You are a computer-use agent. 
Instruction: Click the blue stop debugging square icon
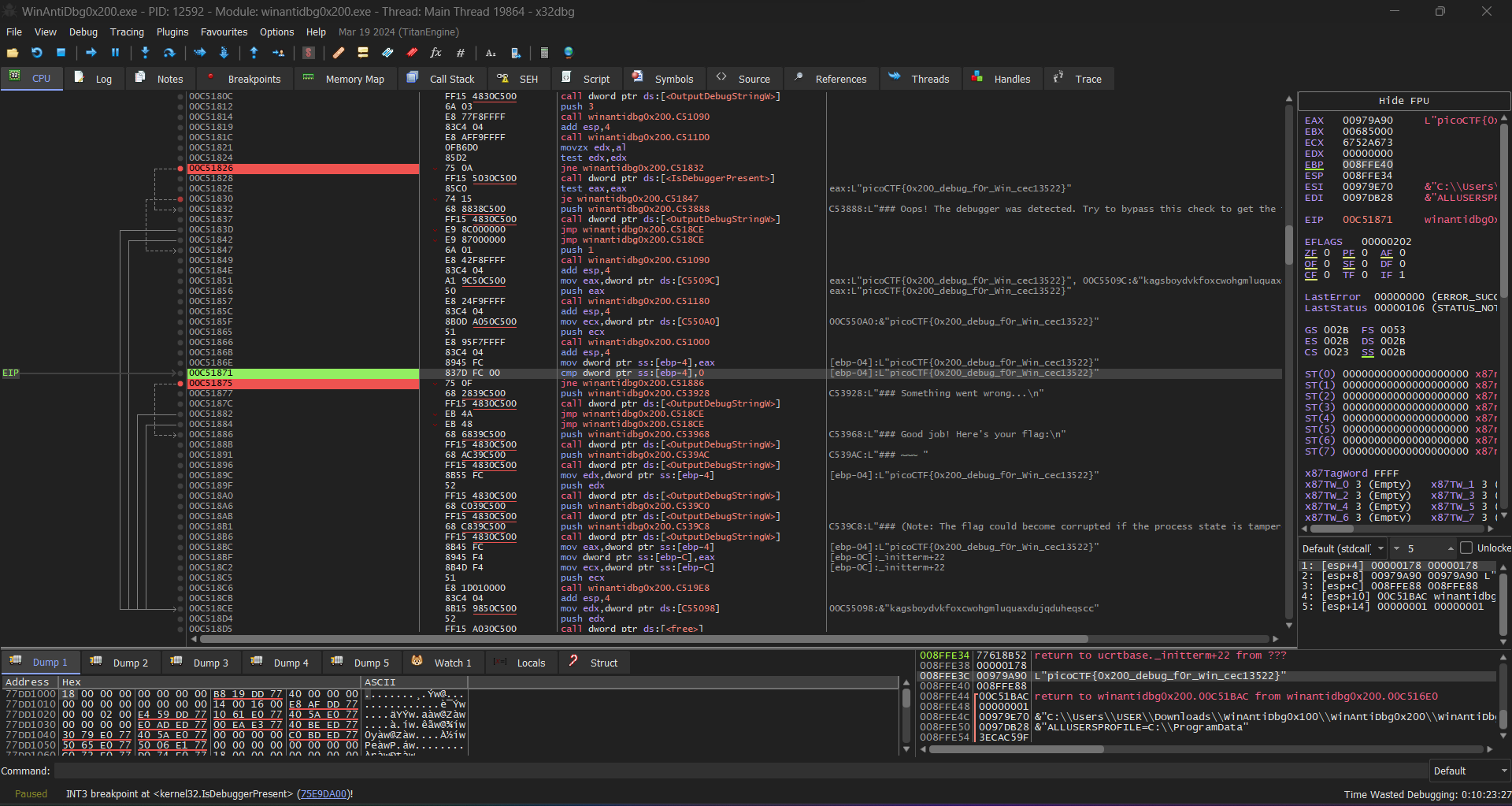61,53
